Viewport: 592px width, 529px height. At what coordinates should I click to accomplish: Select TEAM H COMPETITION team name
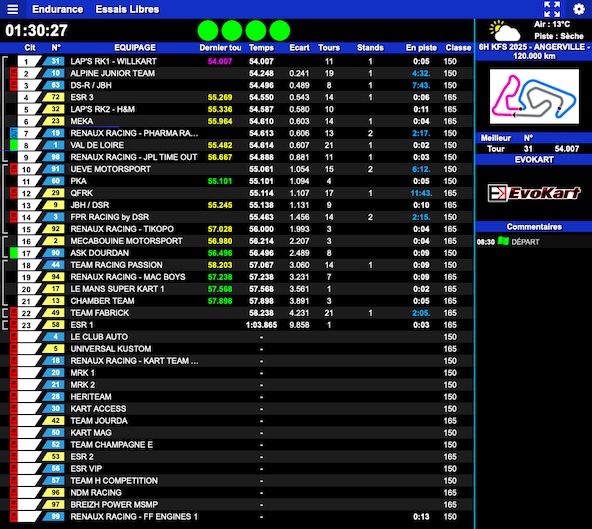click(114, 481)
